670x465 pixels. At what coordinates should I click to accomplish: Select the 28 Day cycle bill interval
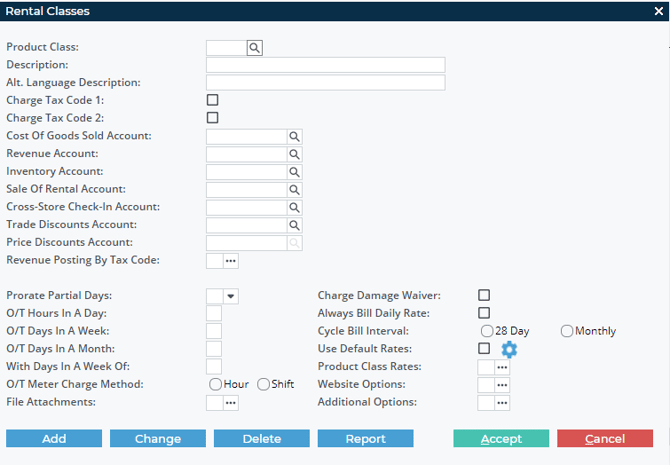[487, 331]
